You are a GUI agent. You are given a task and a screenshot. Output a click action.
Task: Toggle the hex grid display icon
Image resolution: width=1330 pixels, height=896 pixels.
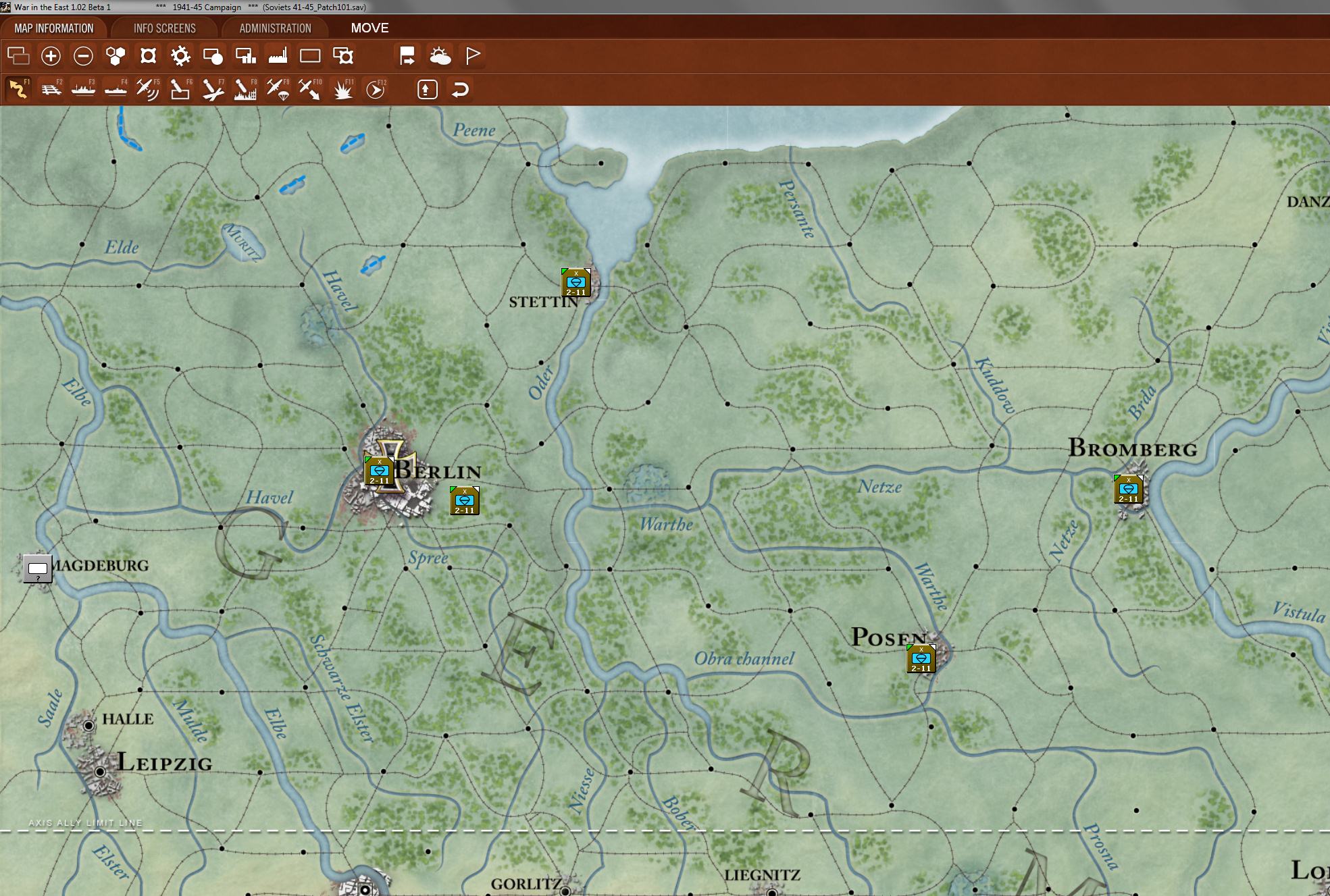[116, 55]
